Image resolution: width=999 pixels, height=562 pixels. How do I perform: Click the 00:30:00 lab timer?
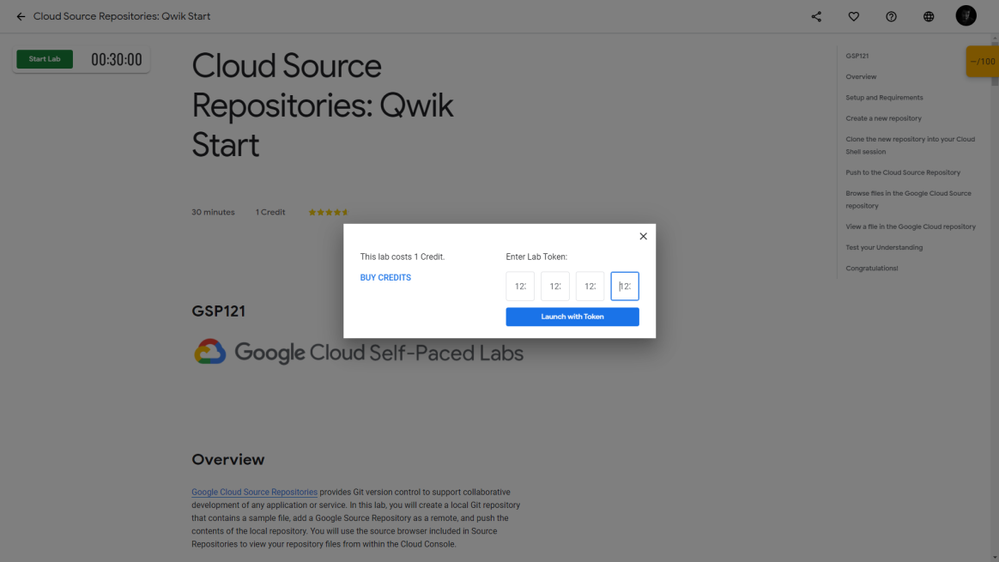click(x=117, y=60)
